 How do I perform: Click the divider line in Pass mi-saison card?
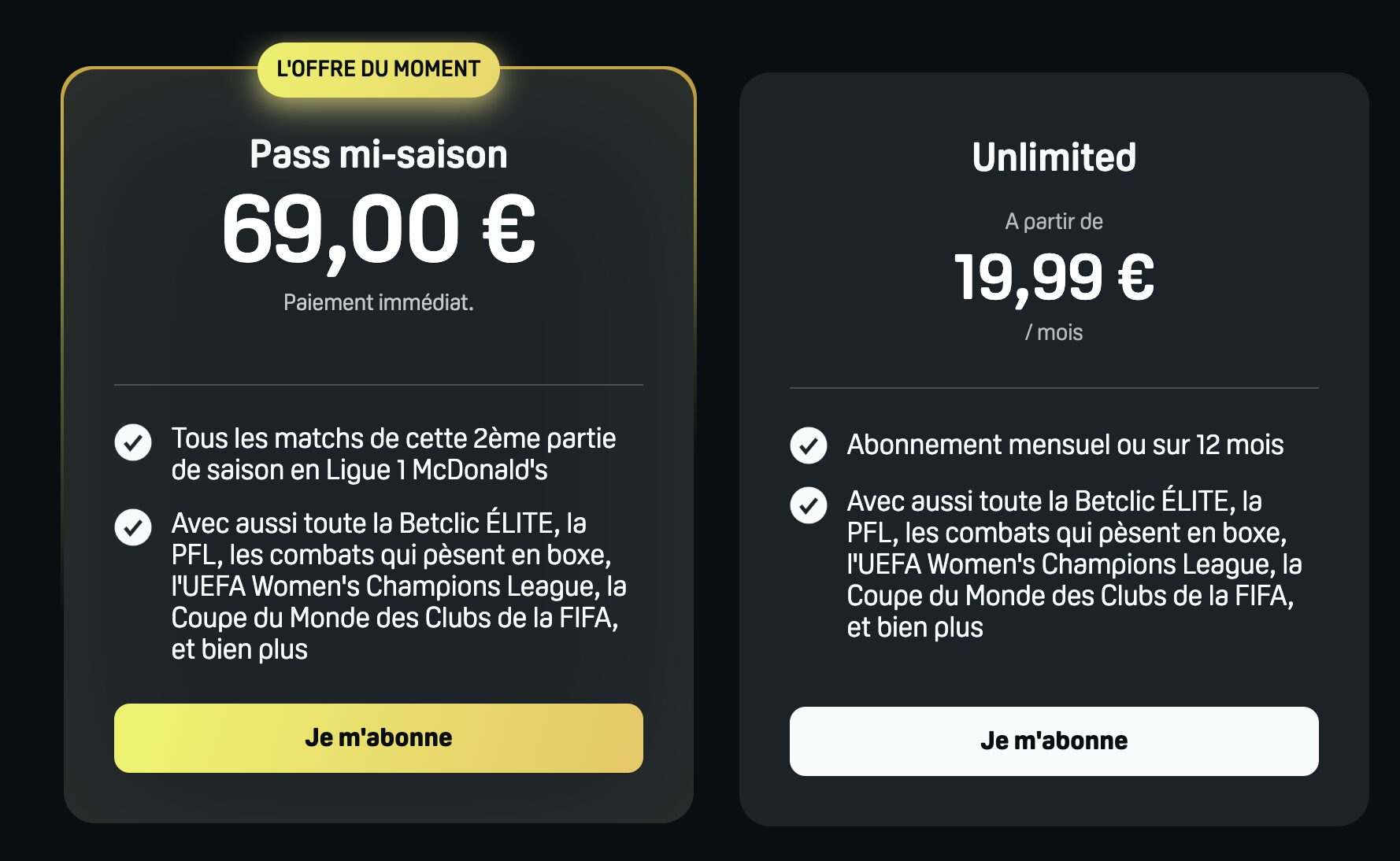point(379,385)
